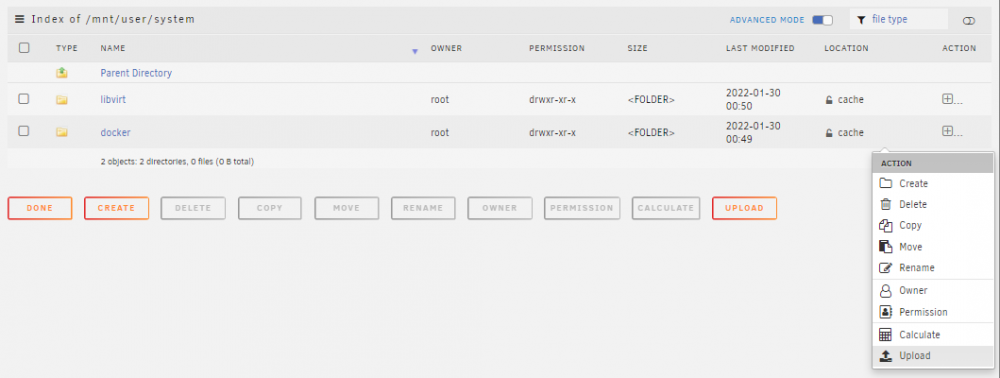The width and height of the screenshot is (1000, 378).
Task: Click the lock icon in libvirt row
Action: (x=828, y=100)
